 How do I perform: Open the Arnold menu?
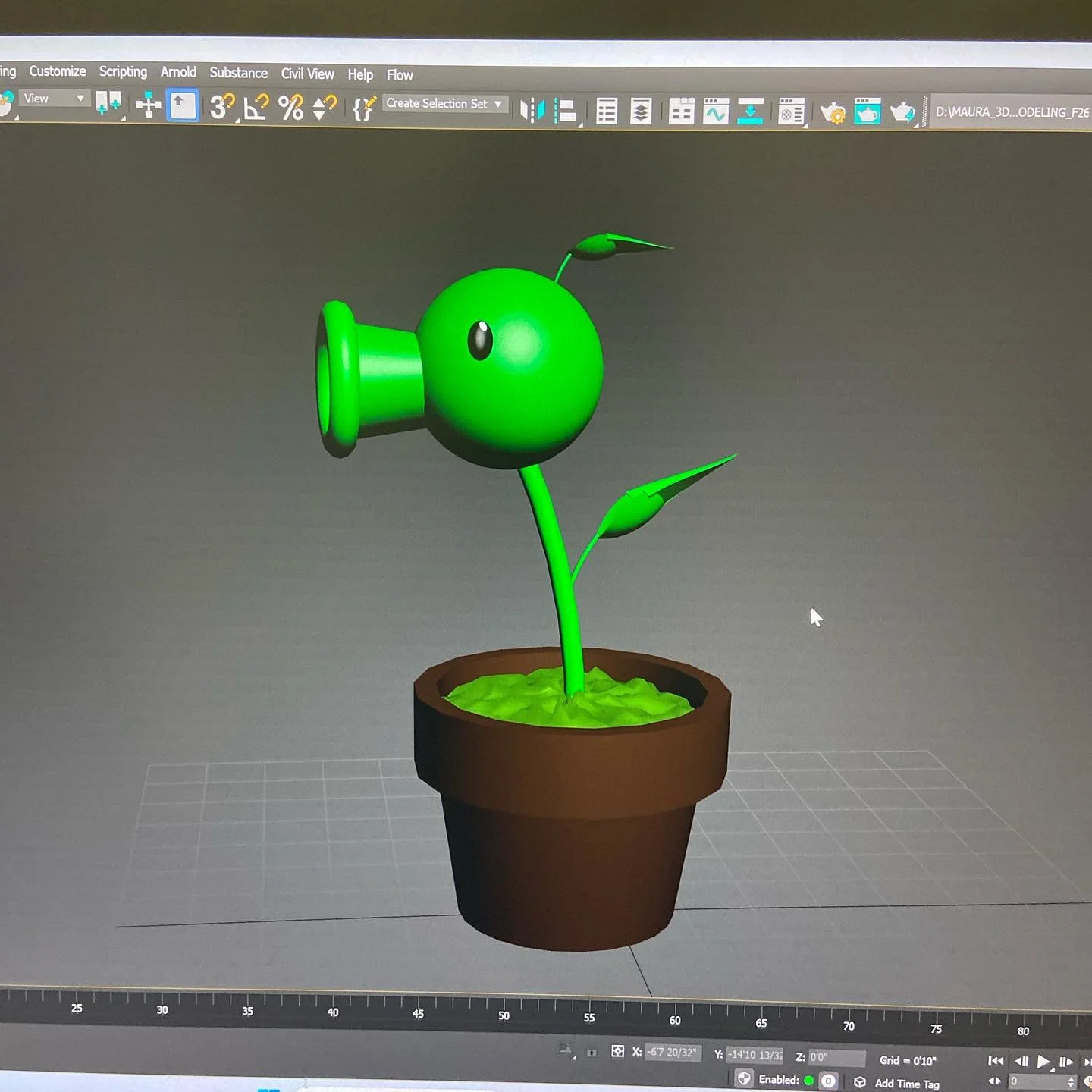coord(178,72)
